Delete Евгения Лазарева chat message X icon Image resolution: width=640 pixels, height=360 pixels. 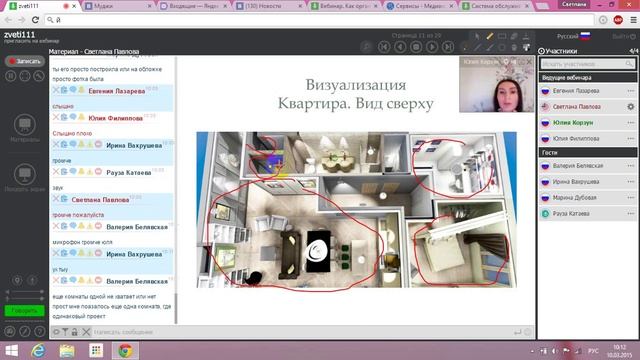pos(56,90)
